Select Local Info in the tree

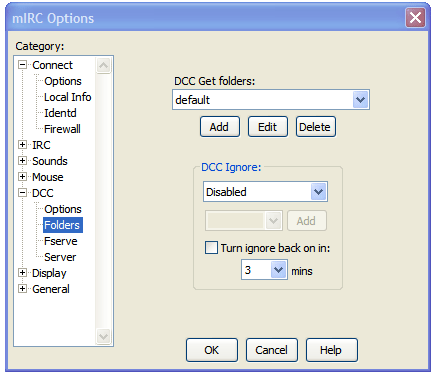[x=68, y=97]
